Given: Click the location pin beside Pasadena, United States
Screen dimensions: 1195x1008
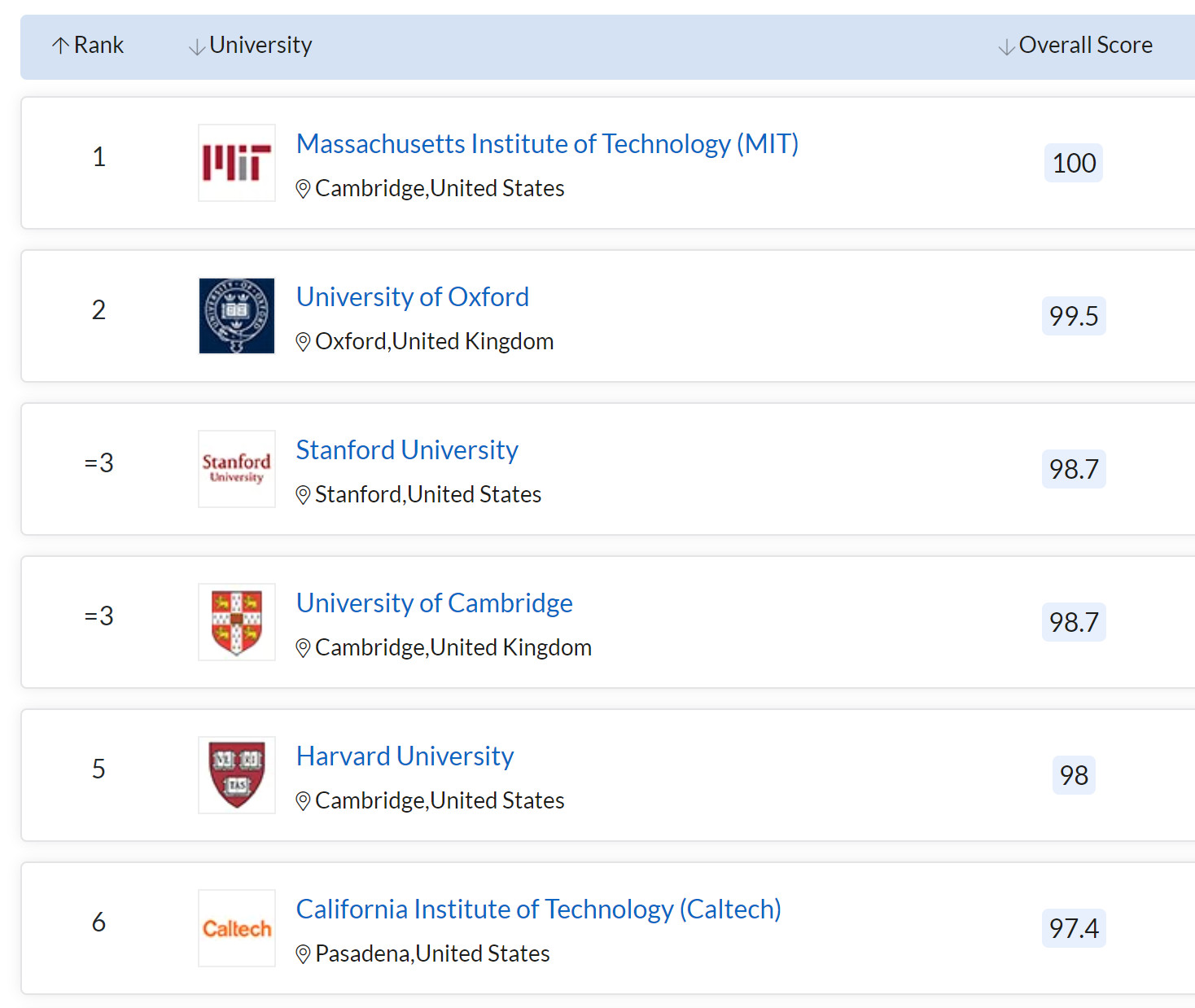Looking at the screenshot, I should point(303,954).
